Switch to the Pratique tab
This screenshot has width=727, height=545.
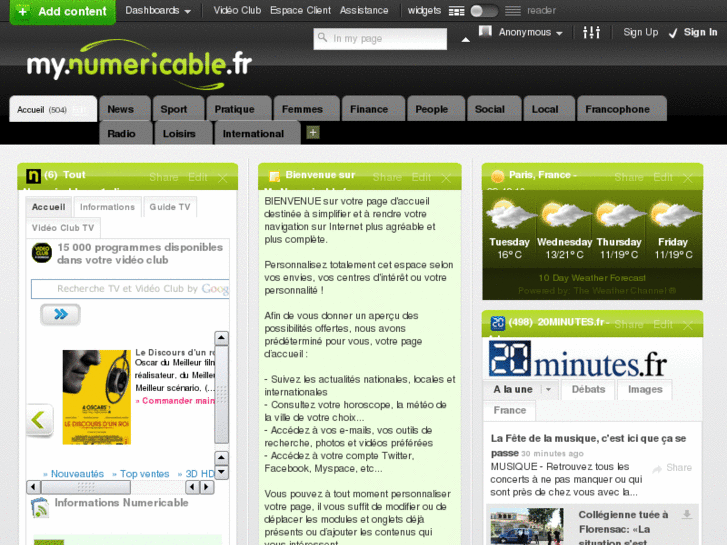coord(239,109)
